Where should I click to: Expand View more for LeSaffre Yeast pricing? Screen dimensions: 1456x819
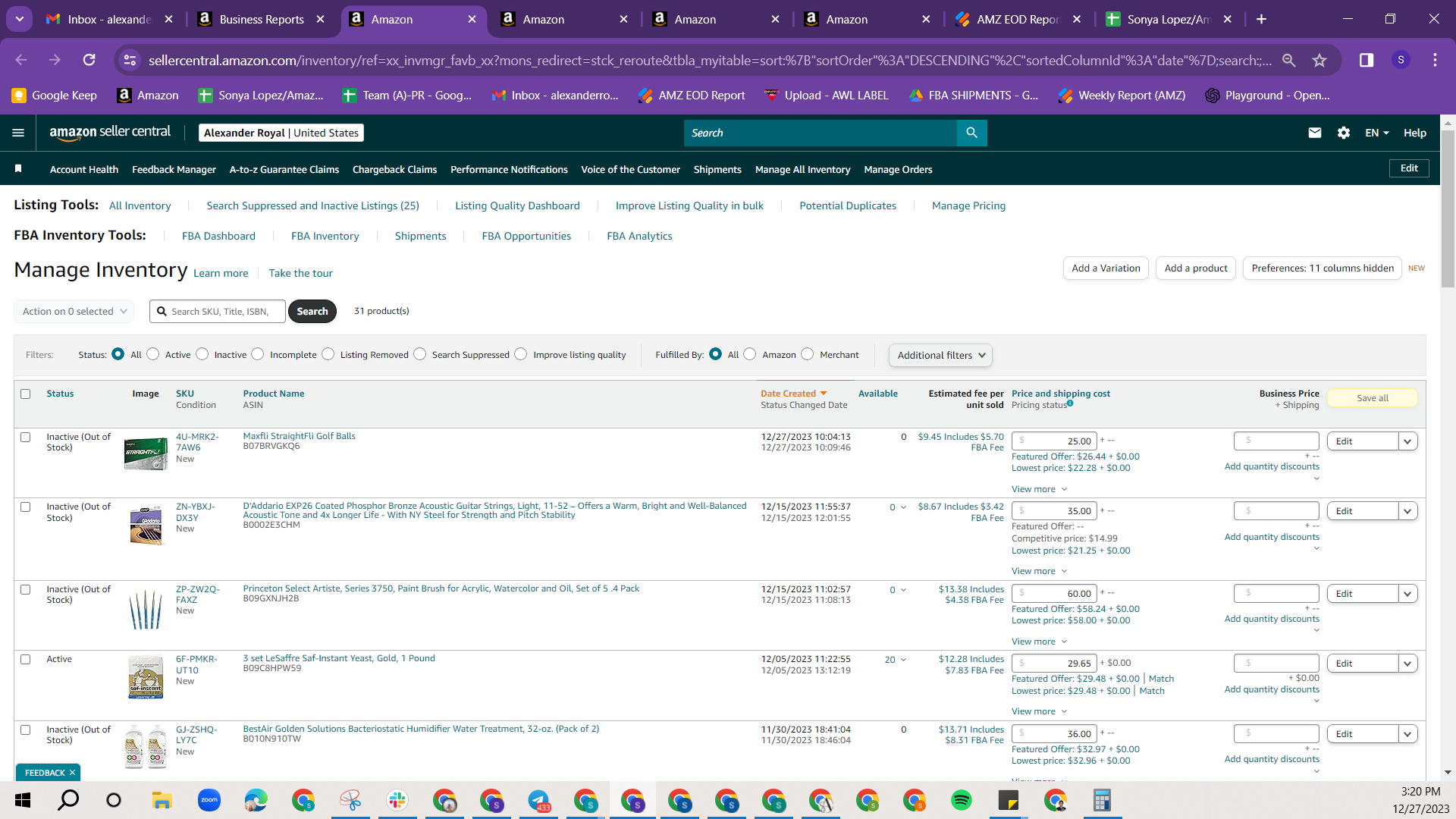1039,711
